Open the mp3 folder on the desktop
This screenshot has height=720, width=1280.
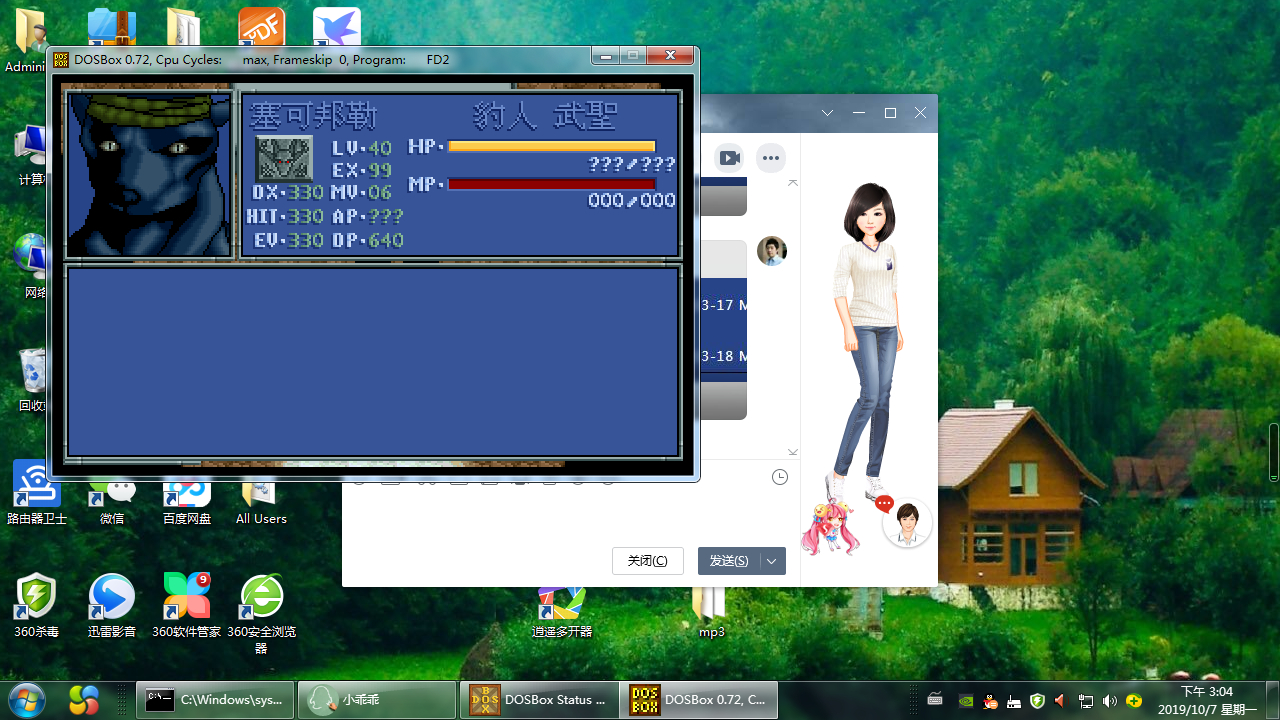[711, 613]
